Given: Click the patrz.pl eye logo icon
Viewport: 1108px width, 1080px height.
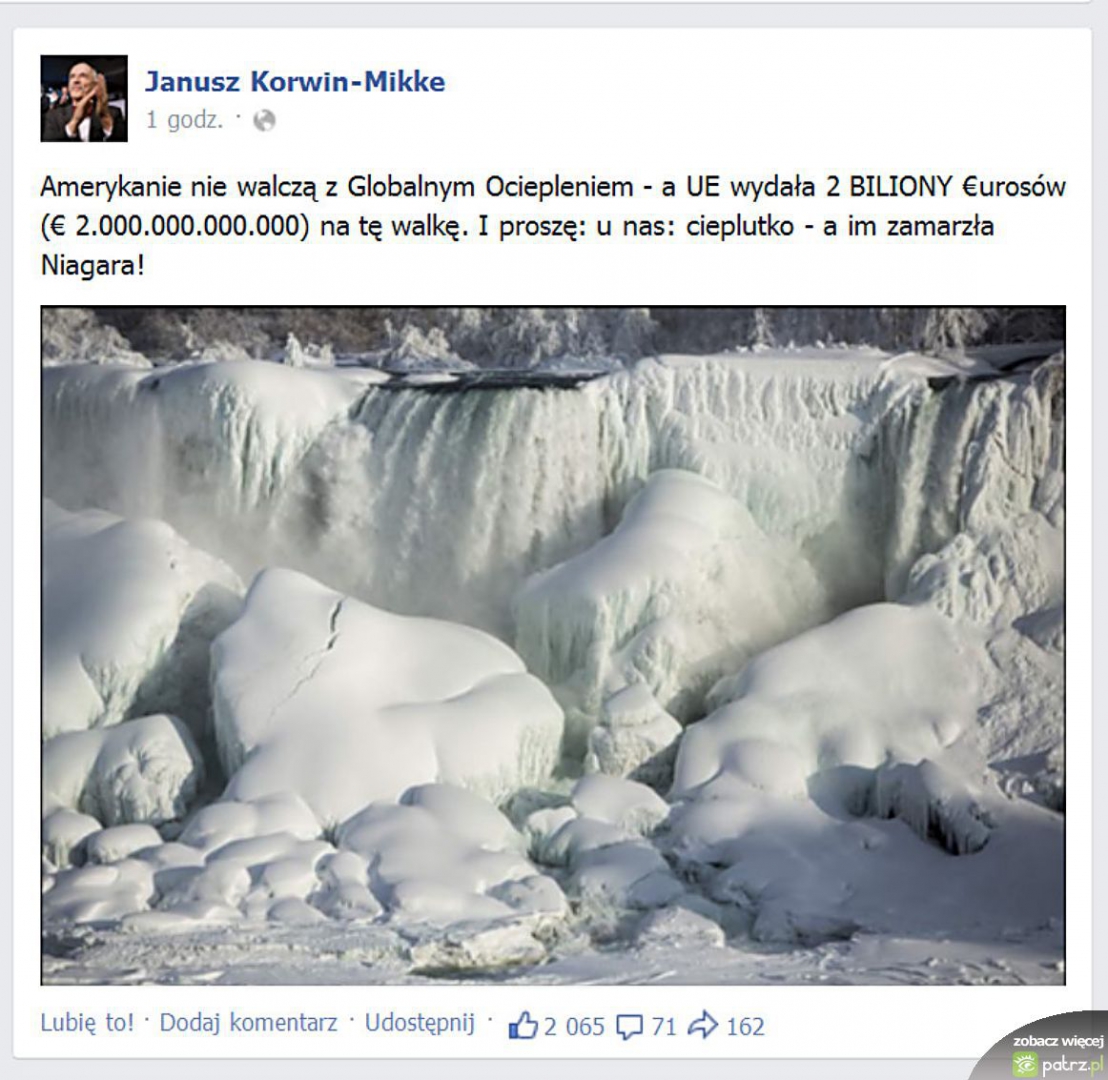Looking at the screenshot, I should click(1026, 1064).
